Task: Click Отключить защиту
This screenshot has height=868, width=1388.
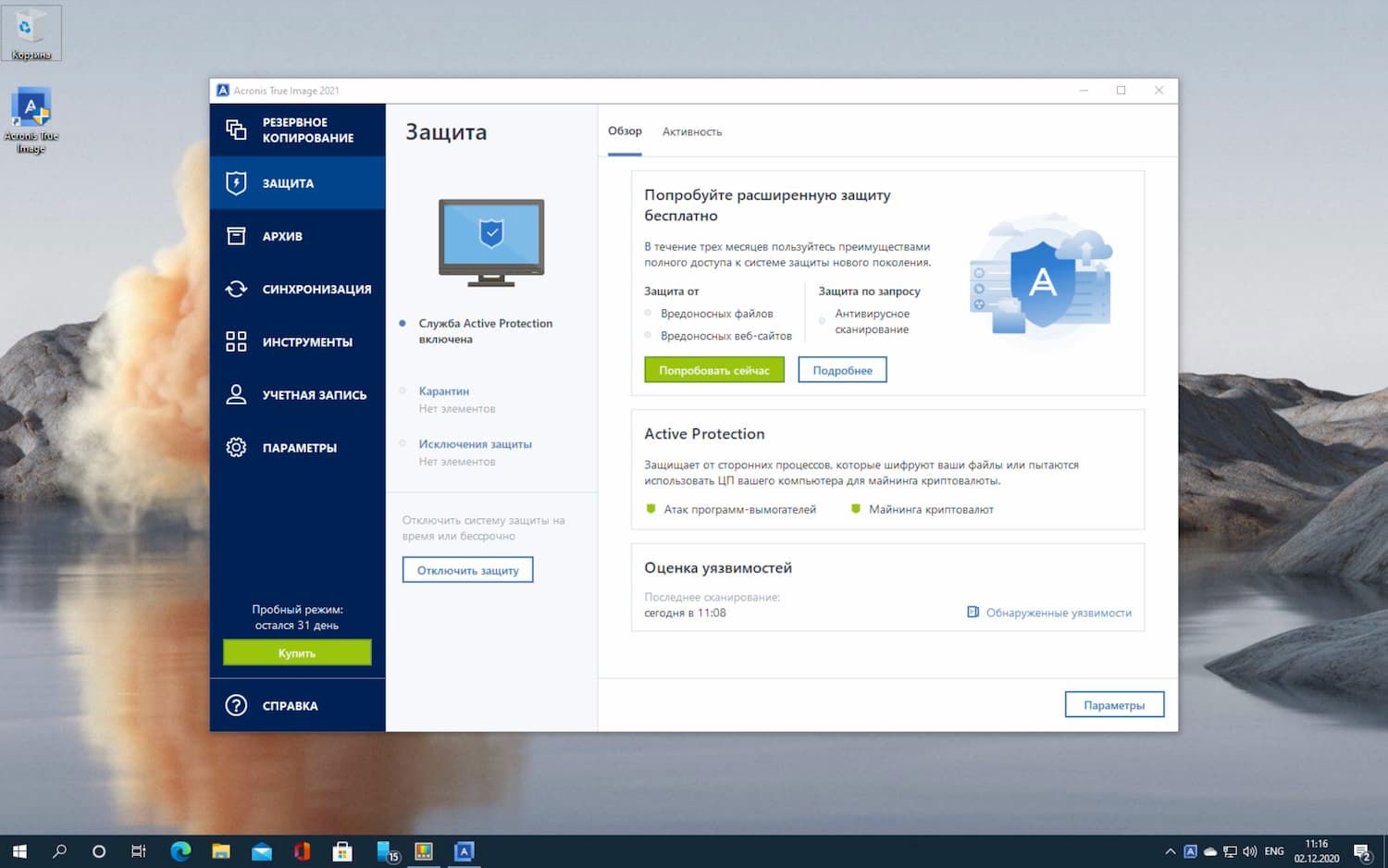Action: point(467,569)
